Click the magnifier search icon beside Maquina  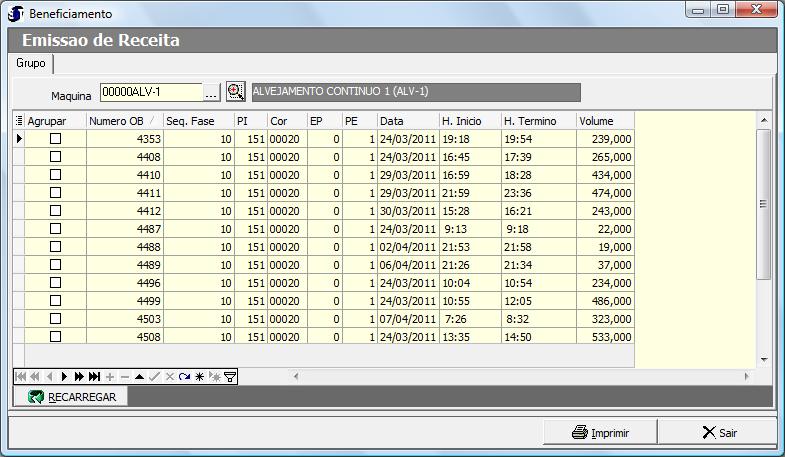[x=236, y=92]
